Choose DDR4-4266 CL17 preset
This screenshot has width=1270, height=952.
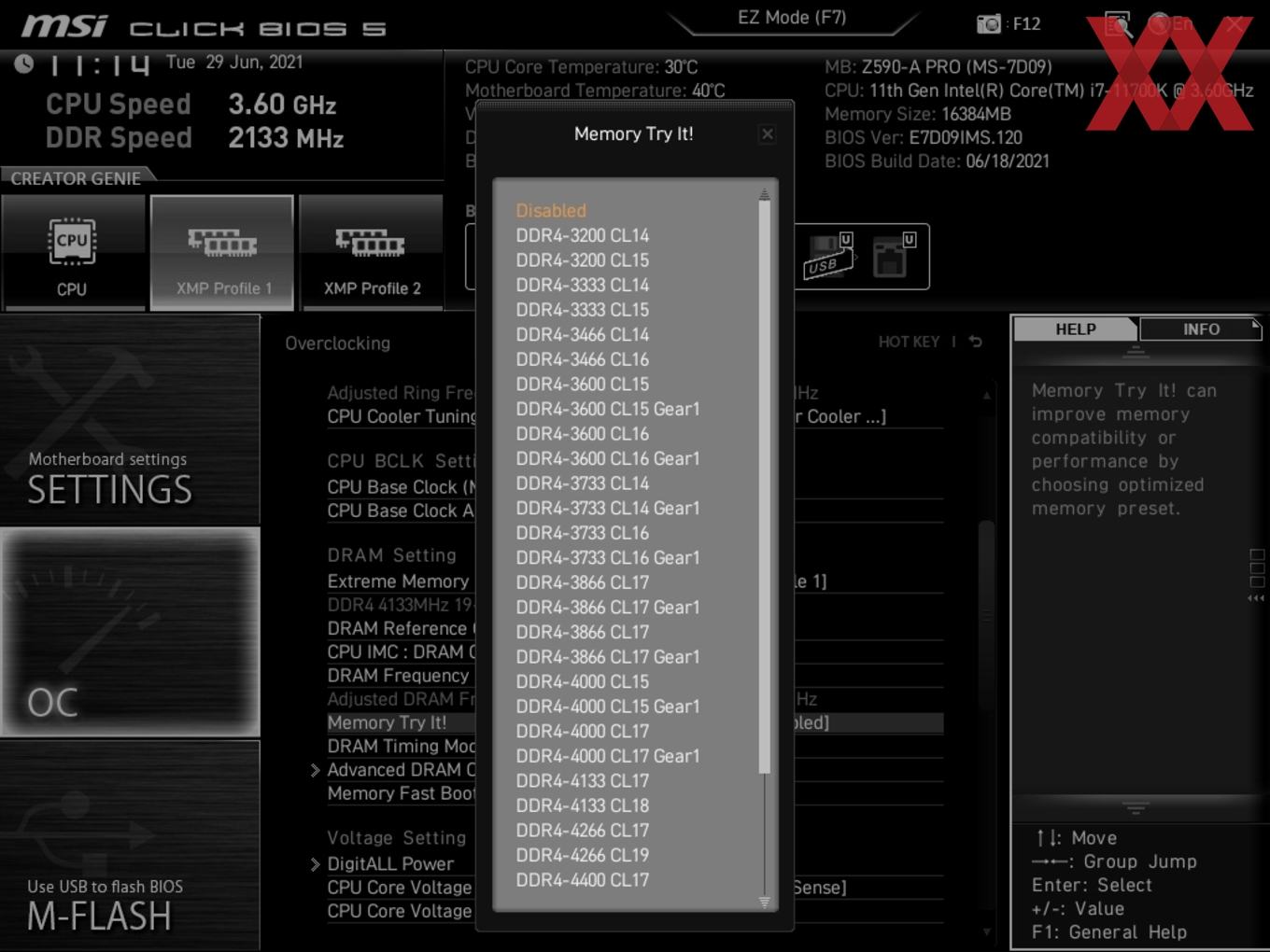click(x=583, y=830)
